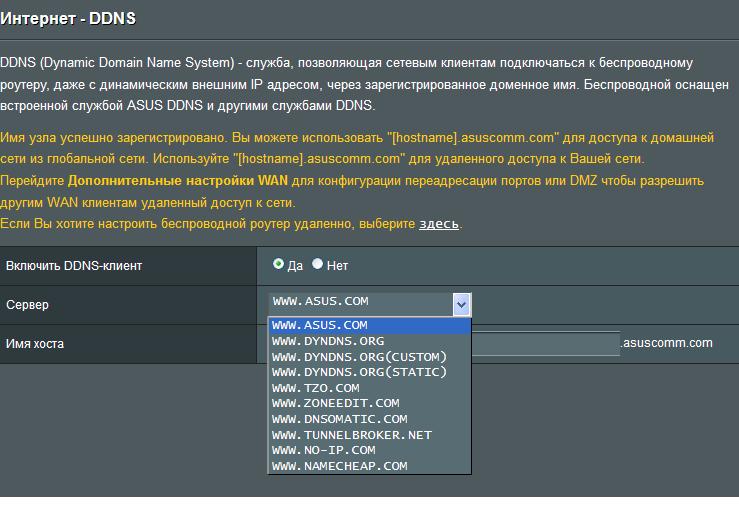Viewport: 739px width, 512px height.
Task: Open the 'здесь' remote setup link
Action: coord(439,223)
